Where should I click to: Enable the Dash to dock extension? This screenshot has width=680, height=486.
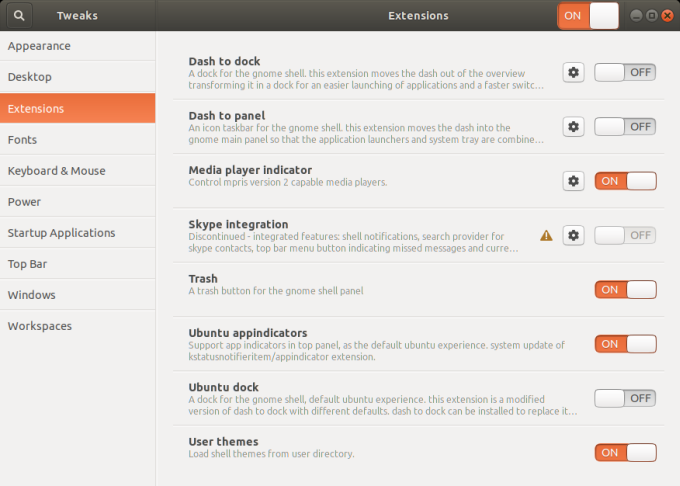click(x=625, y=72)
